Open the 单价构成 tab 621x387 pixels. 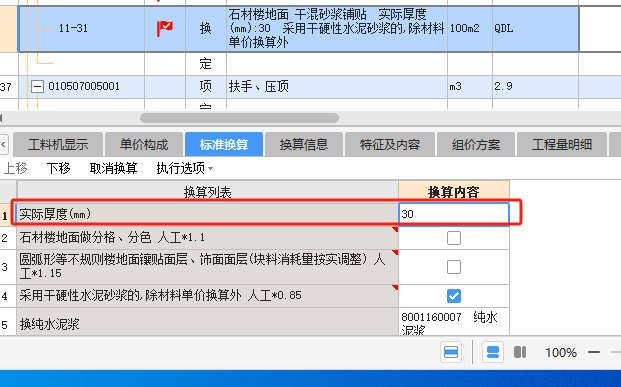click(144, 145)
